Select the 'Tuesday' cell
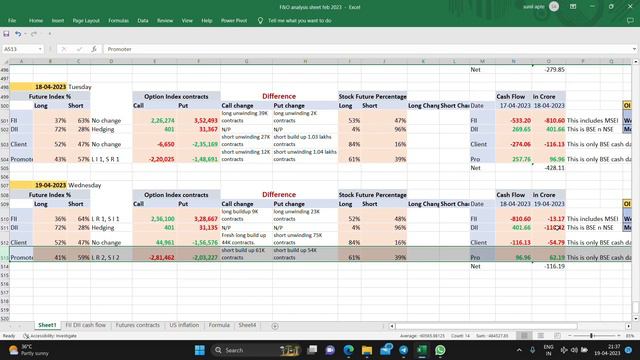The height and width of the screenshot is (360, 640). (x=79, y=87)
